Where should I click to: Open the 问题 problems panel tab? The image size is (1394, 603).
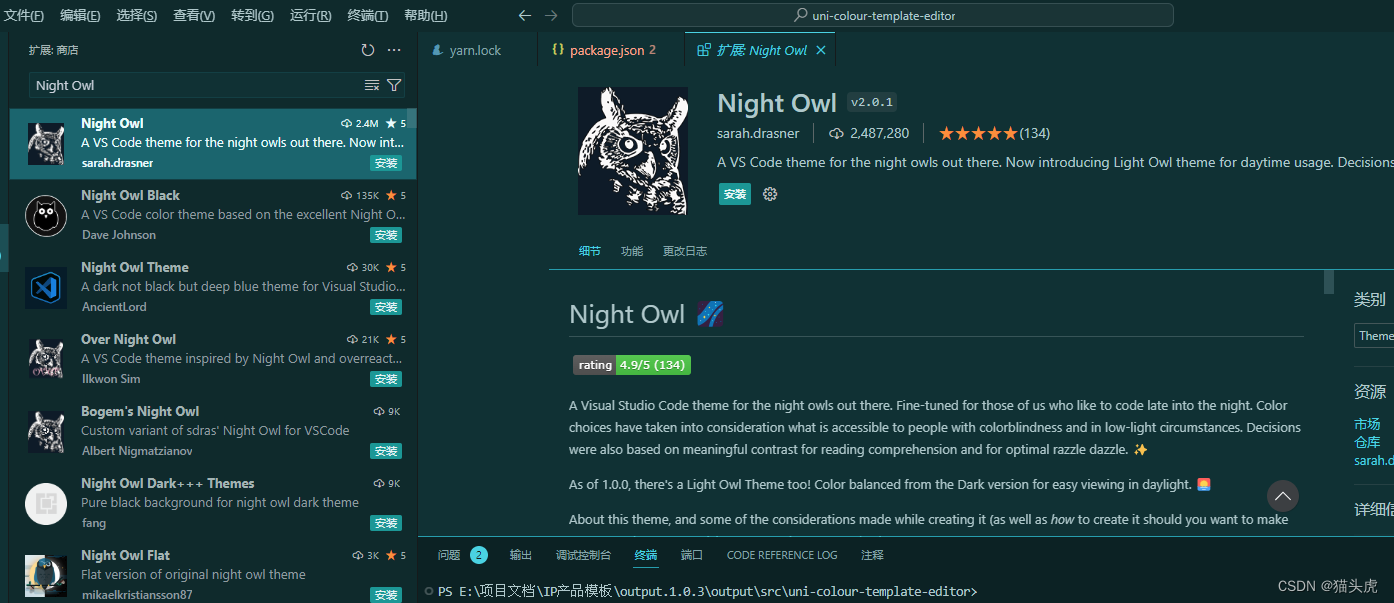click(462, 555)
